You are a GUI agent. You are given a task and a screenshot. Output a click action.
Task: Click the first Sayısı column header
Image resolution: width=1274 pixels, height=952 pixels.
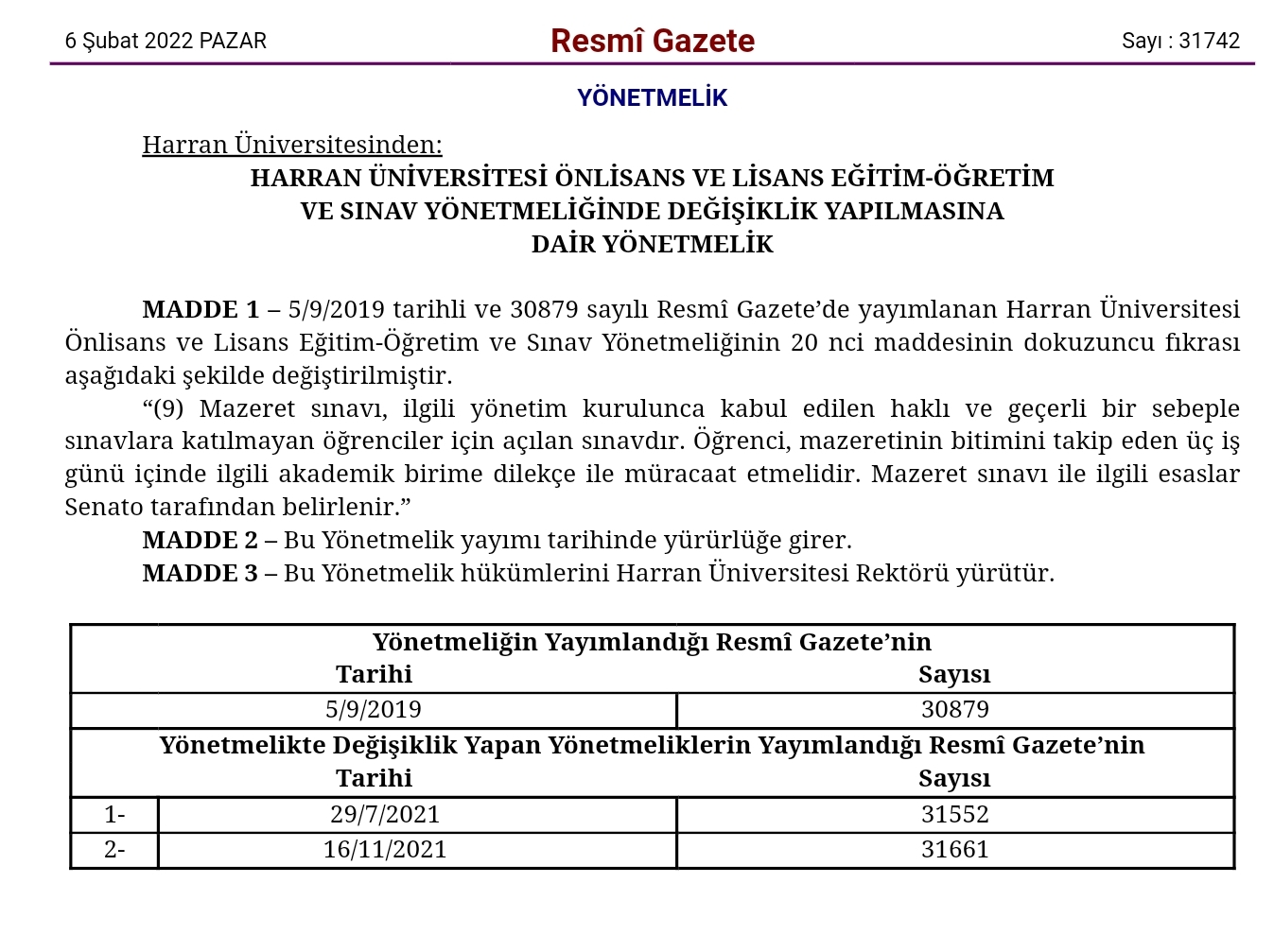click(954, 674)
